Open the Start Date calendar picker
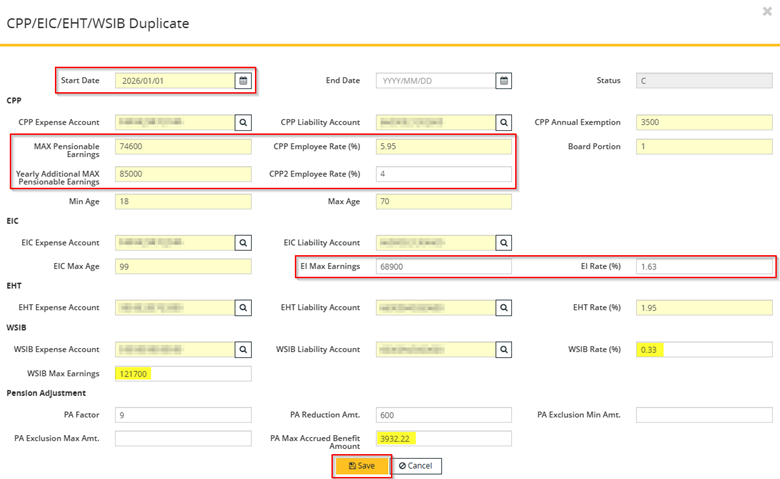This screenshot has height=479, width=780. click(x=243, y=81)
